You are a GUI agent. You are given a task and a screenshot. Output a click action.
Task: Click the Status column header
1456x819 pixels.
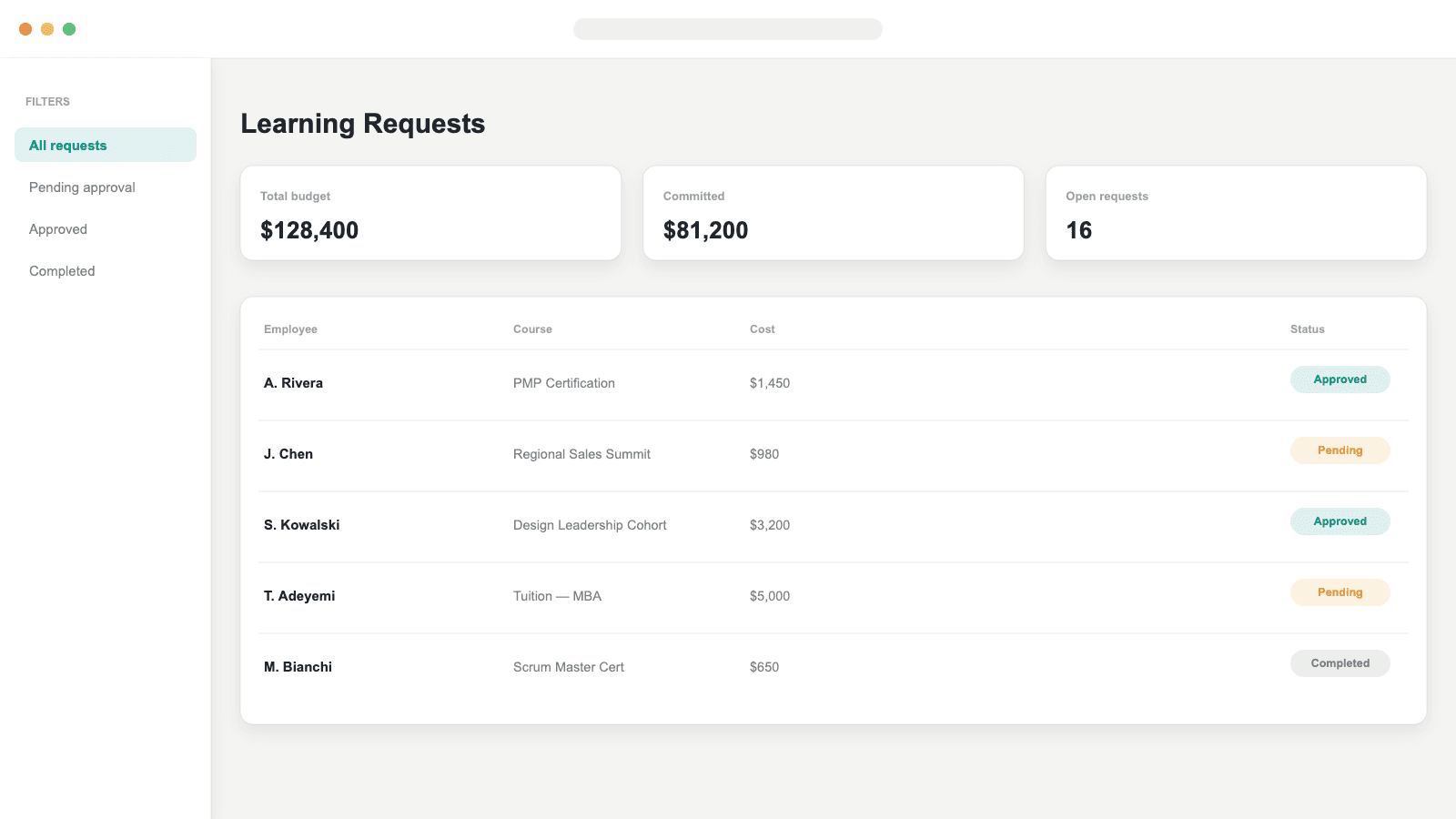(x=1308, y=329)
